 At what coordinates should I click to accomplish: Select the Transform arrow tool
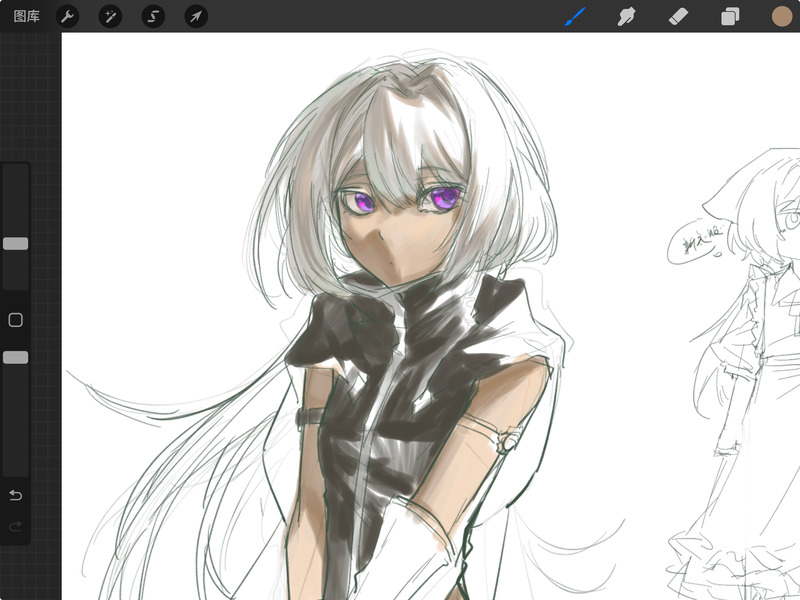click(196, 16)
